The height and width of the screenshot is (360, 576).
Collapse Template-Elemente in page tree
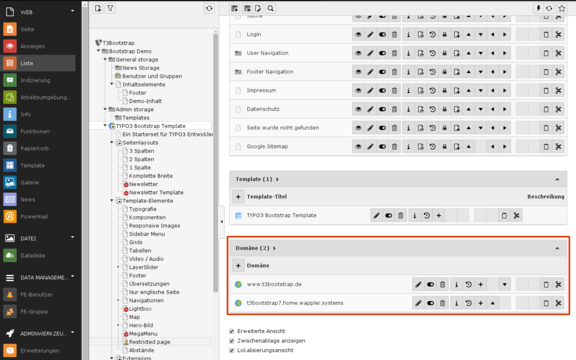(x=112, y=201)
